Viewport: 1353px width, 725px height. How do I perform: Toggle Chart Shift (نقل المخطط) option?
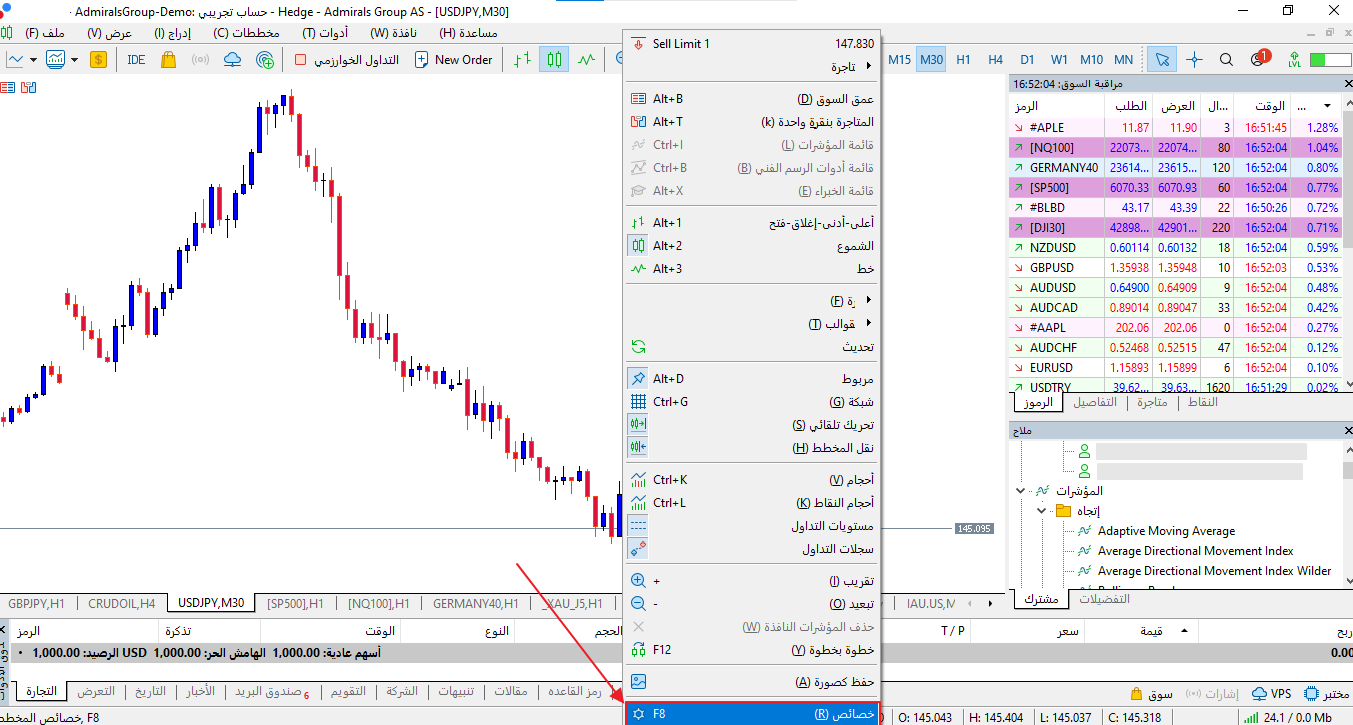751,448
